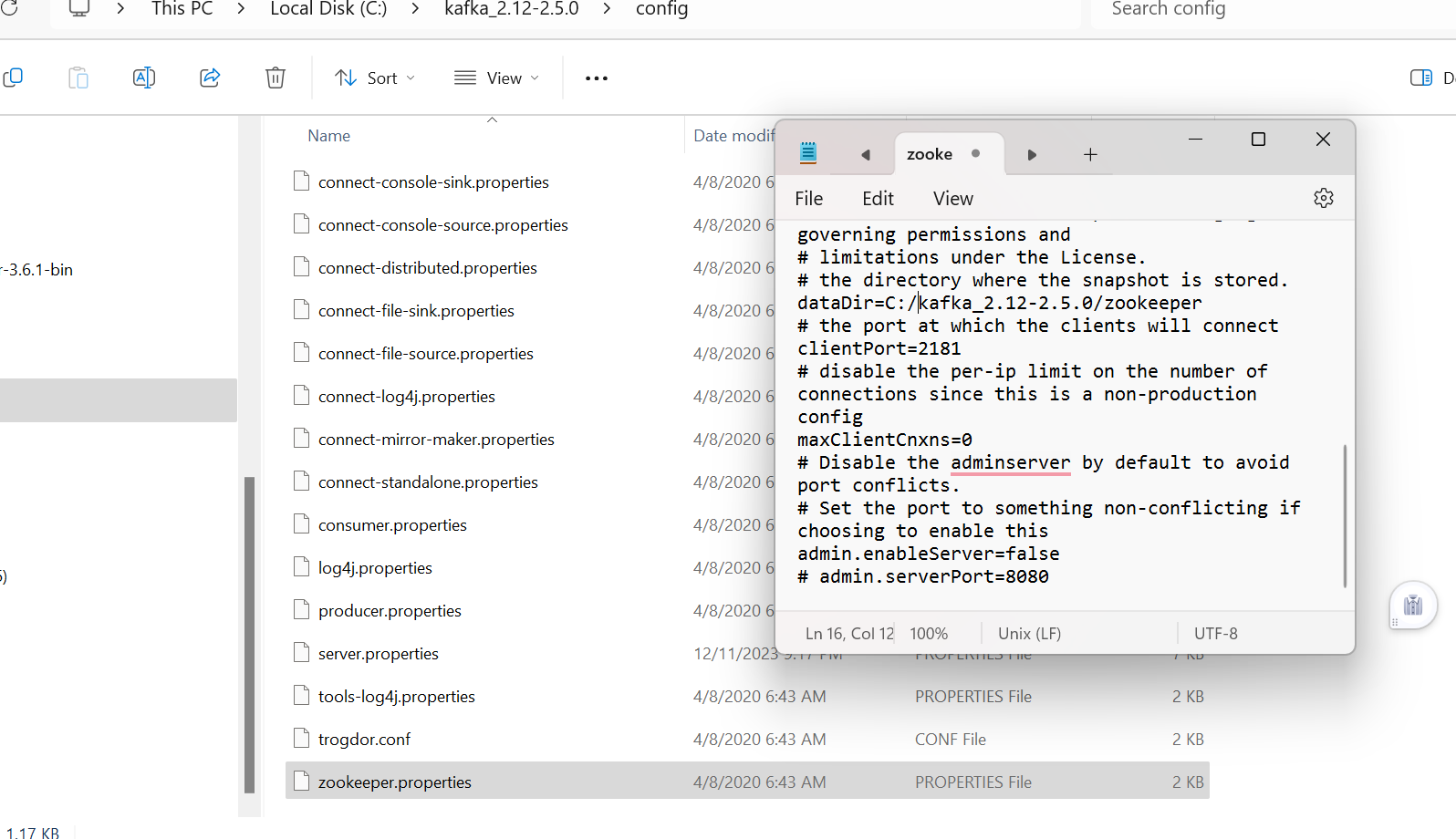Expand the Sort dropdown
The height and width of the screenshot is (839, 1456).
tap(375, 78)
